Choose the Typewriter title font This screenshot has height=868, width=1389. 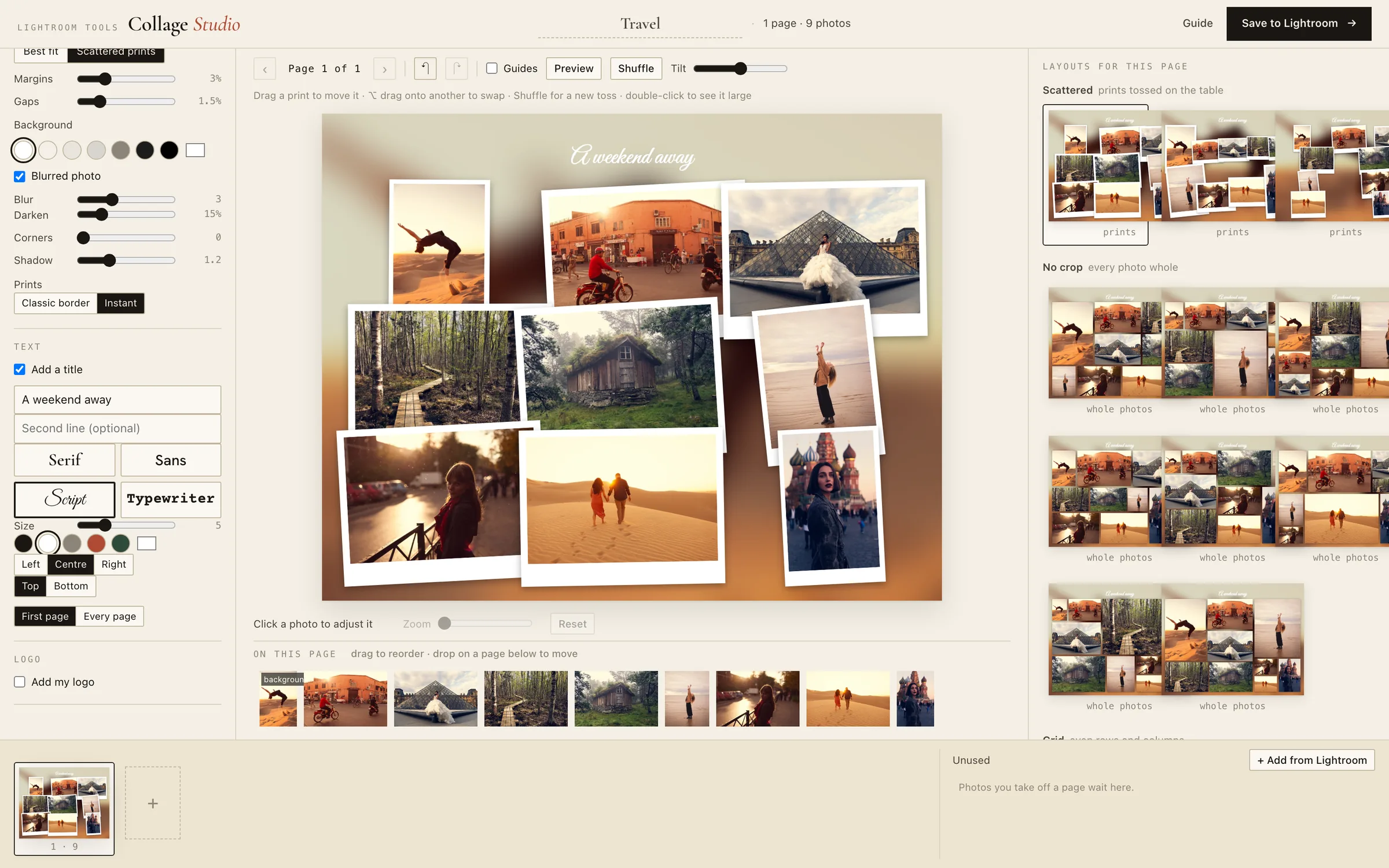(171, 499)
